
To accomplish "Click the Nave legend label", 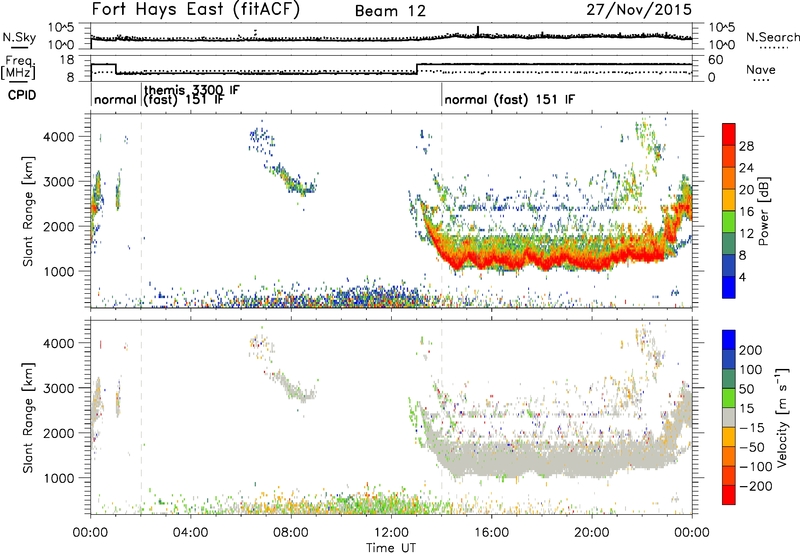I will [761, 69].
